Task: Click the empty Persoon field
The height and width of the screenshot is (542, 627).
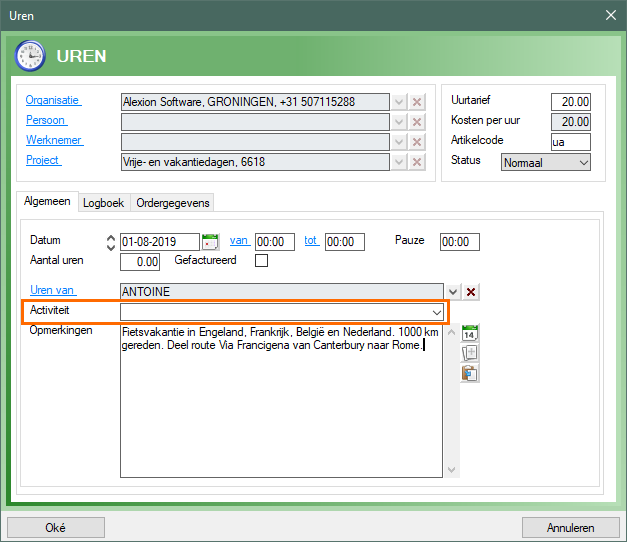Action: pyautogui.click(x=255, y=122)
